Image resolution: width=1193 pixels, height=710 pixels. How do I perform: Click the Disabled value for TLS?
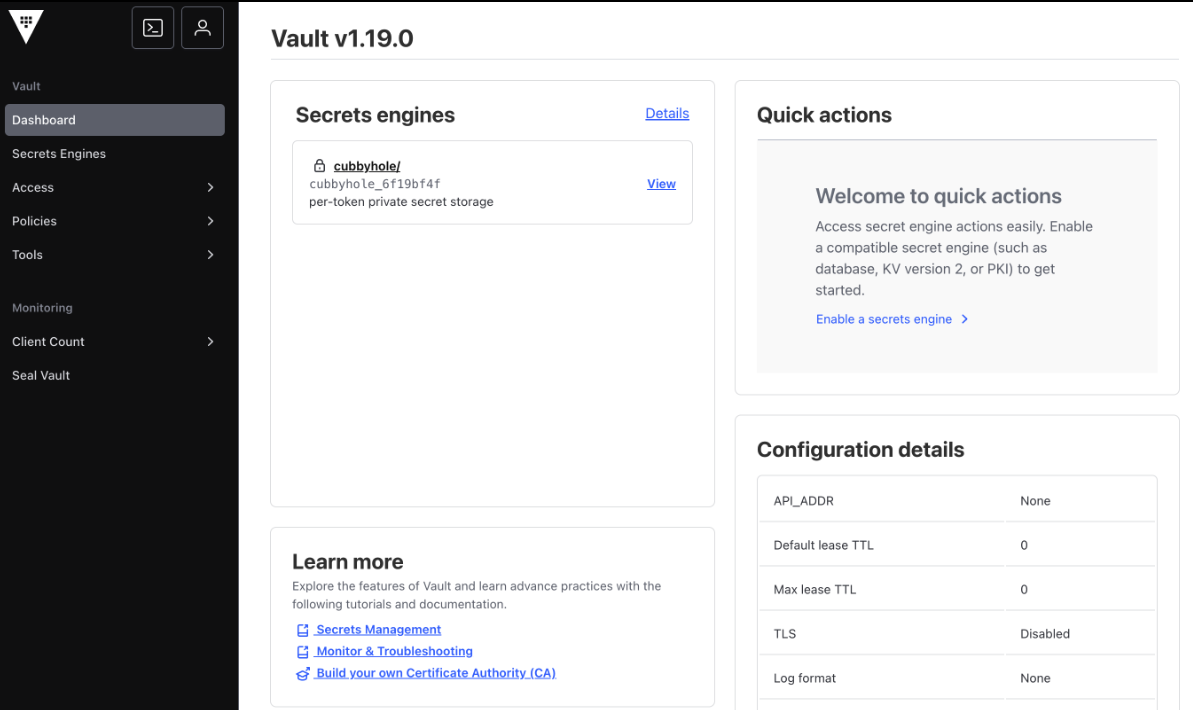(x=1045, y=634)
